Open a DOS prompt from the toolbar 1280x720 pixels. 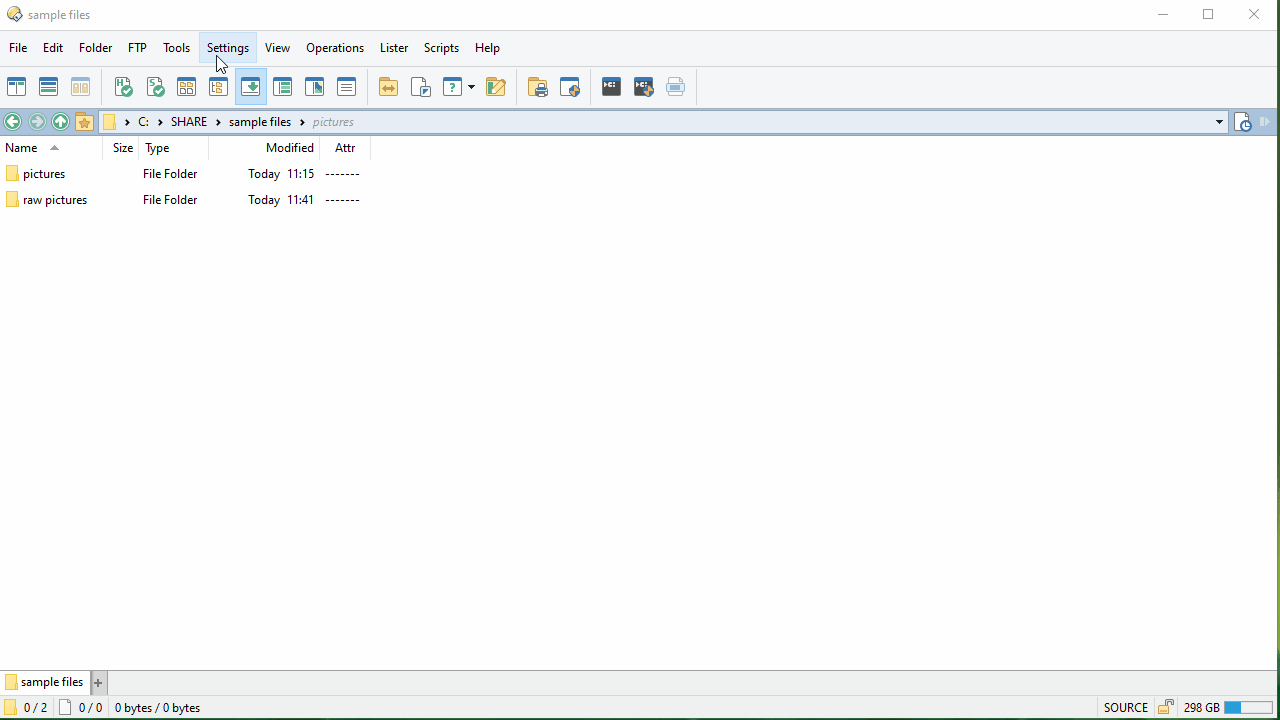(x=611, y=87)
